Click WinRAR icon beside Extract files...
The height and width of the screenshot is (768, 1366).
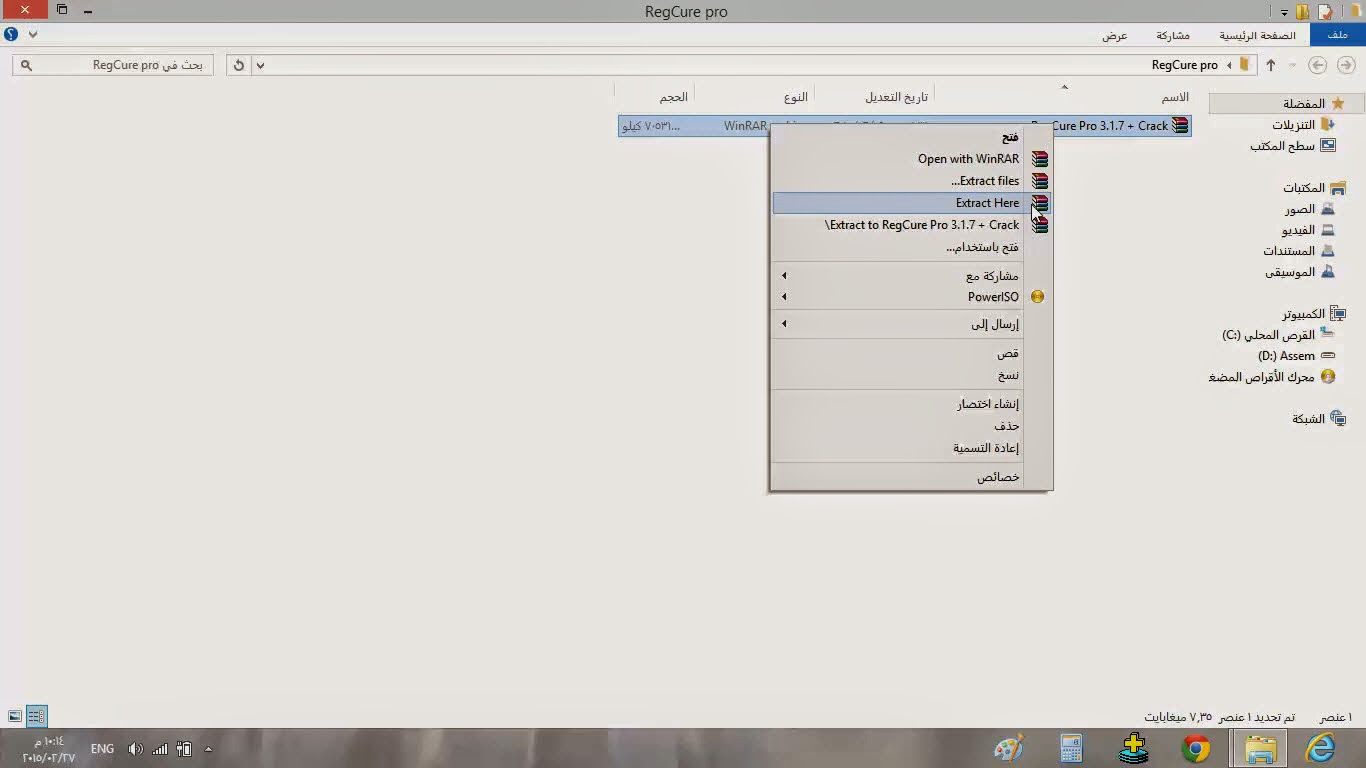[1040, 181]
